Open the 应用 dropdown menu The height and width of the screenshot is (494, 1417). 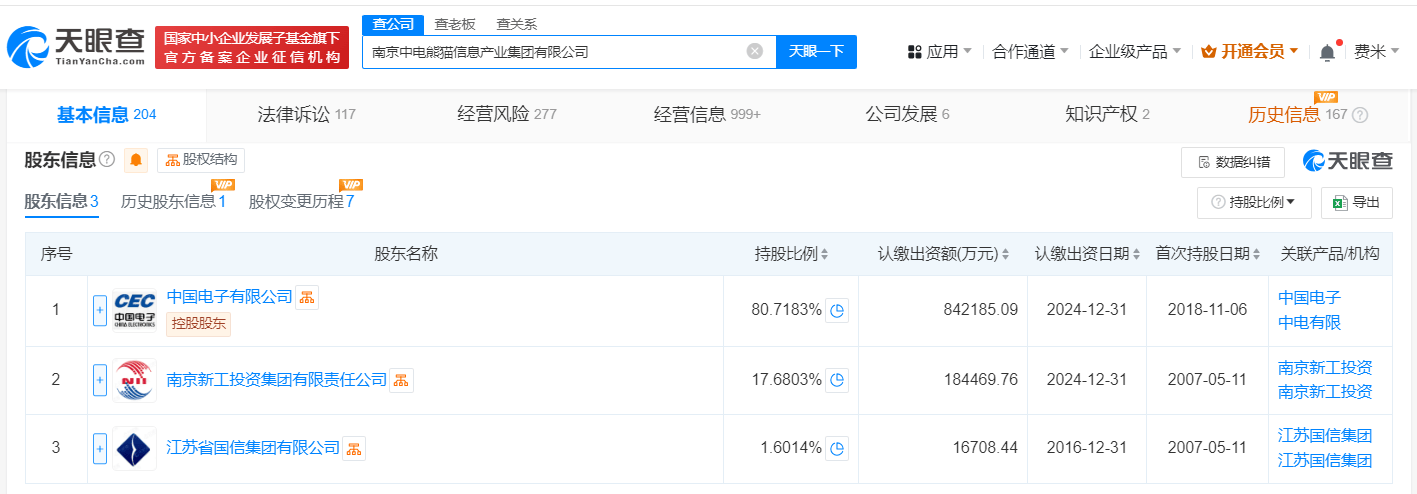point(939,51)
